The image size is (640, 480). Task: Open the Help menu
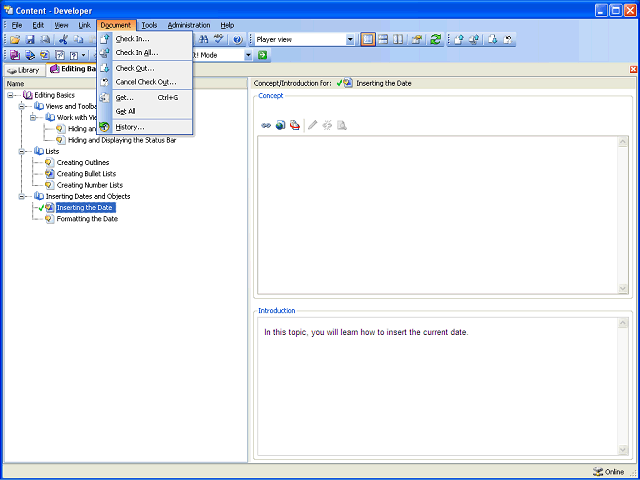click(x=227, y=25)
